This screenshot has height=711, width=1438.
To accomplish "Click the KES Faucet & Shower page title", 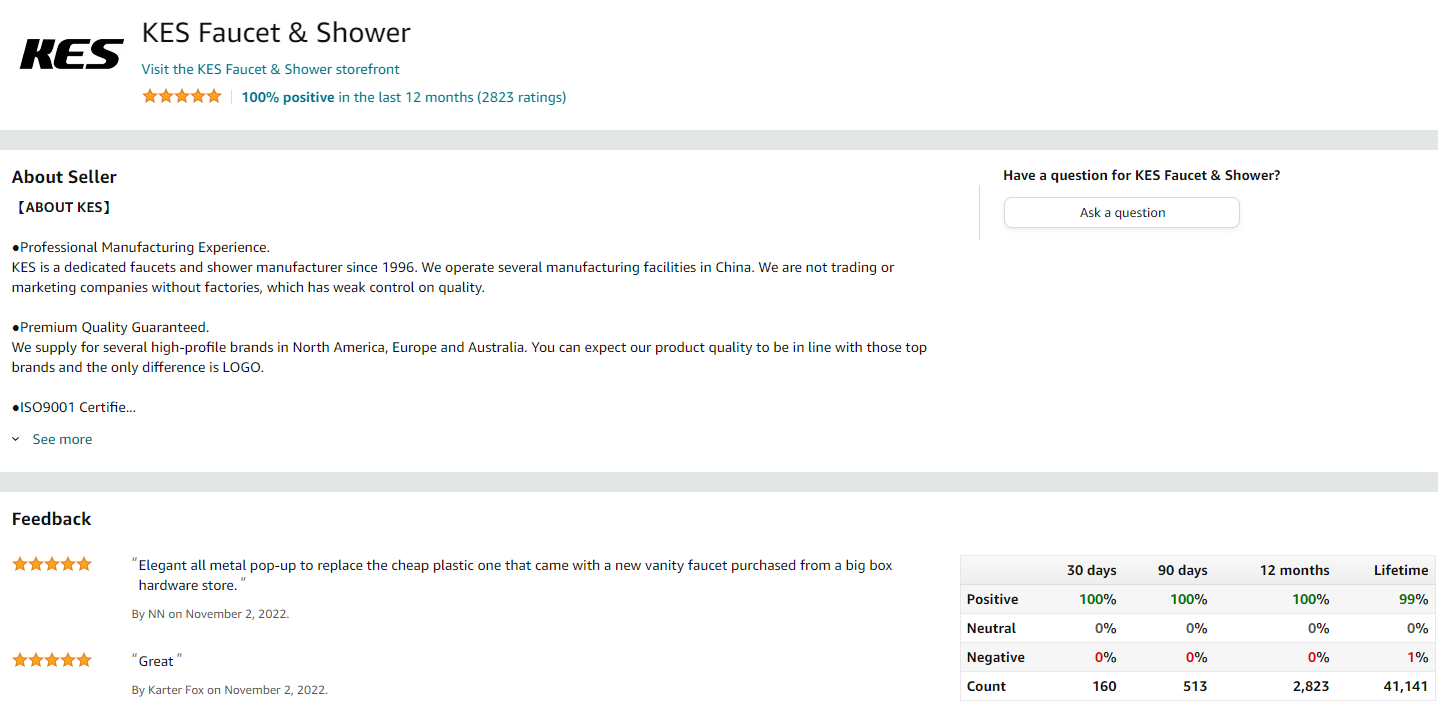I will [x=276, y=33].
